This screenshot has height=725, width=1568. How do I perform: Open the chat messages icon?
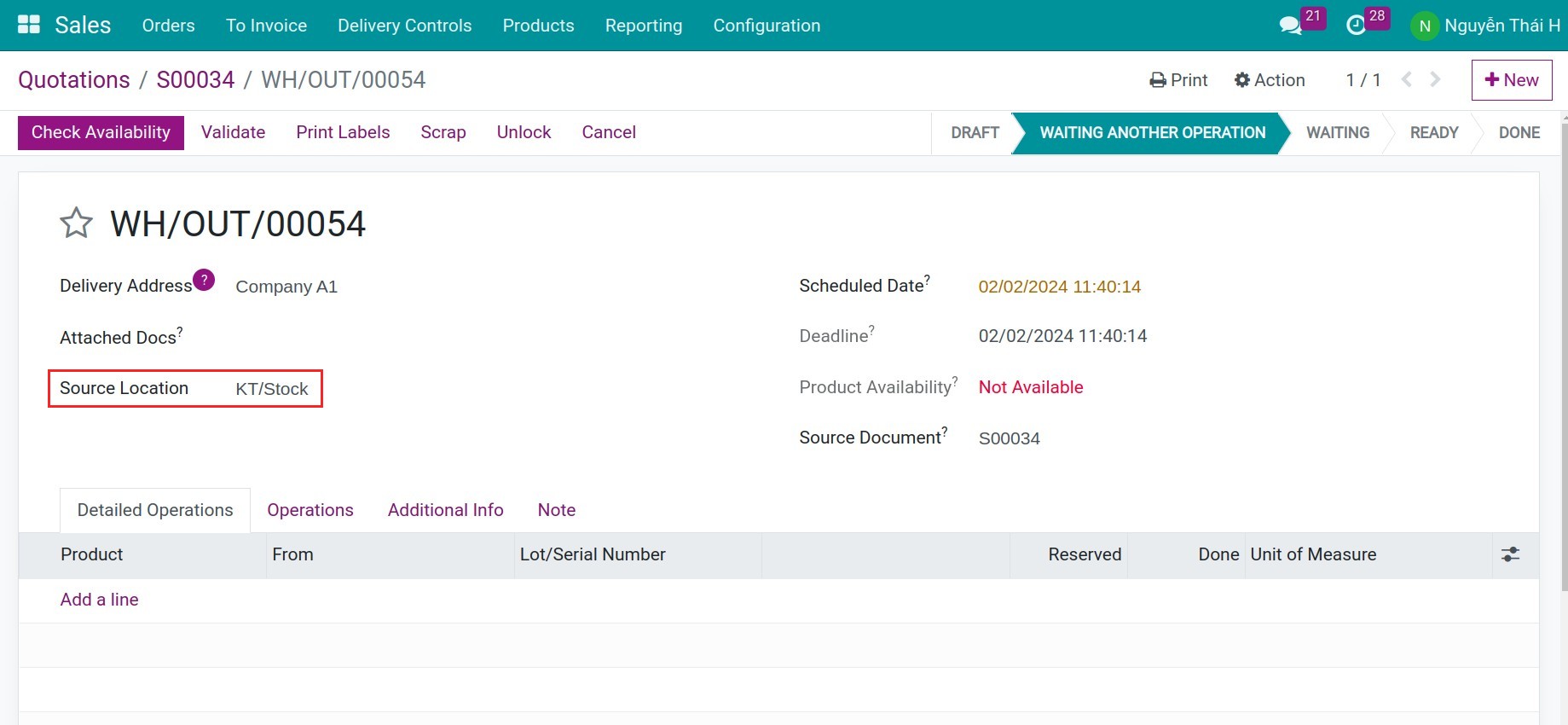point(1290,26)
